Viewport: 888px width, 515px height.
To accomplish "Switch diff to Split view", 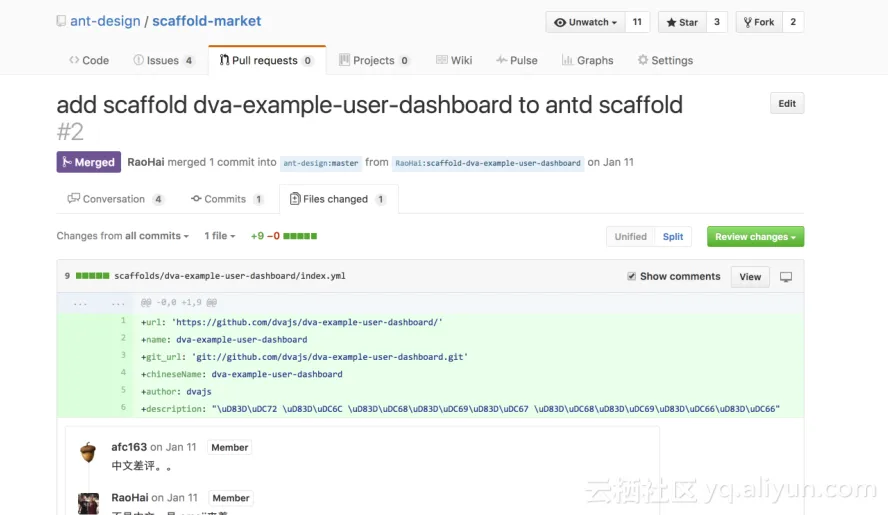I will (673, 237).
